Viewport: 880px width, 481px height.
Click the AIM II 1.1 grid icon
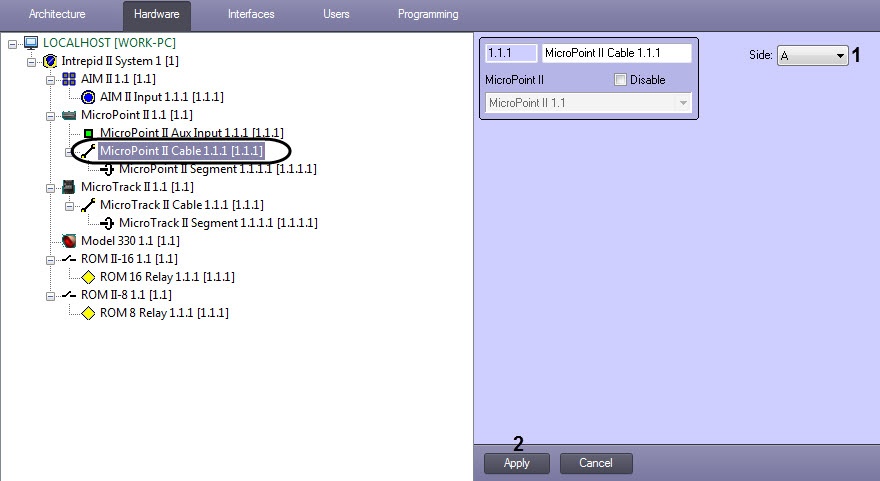click(69, 79)
